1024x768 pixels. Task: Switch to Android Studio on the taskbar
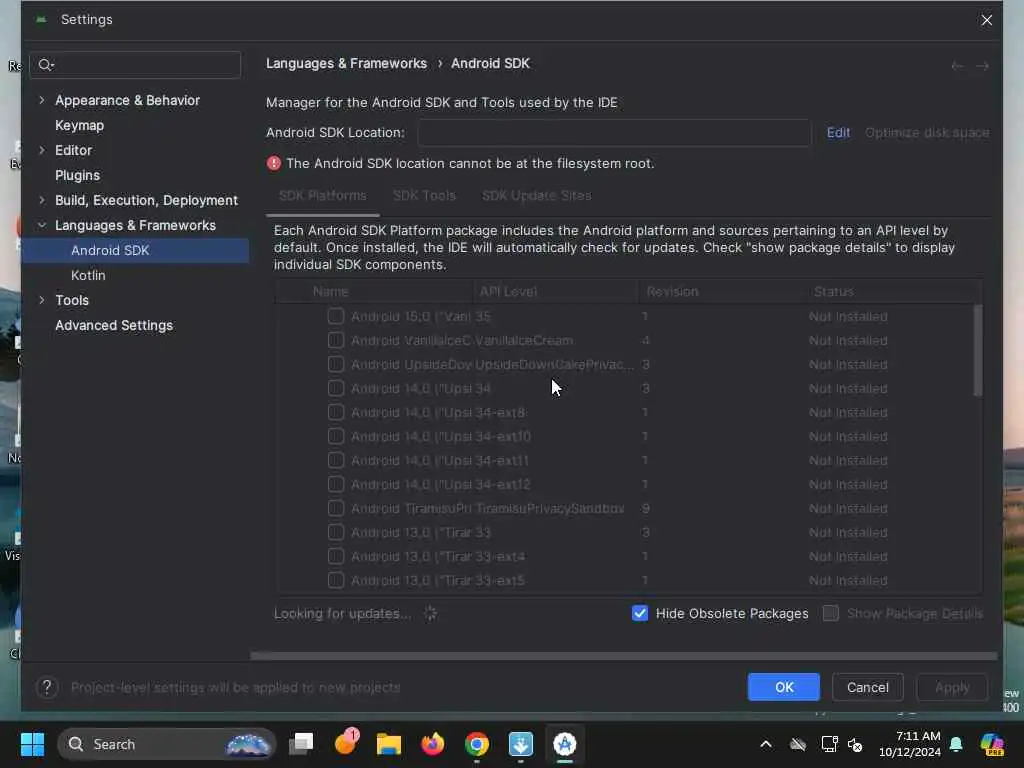565,744
